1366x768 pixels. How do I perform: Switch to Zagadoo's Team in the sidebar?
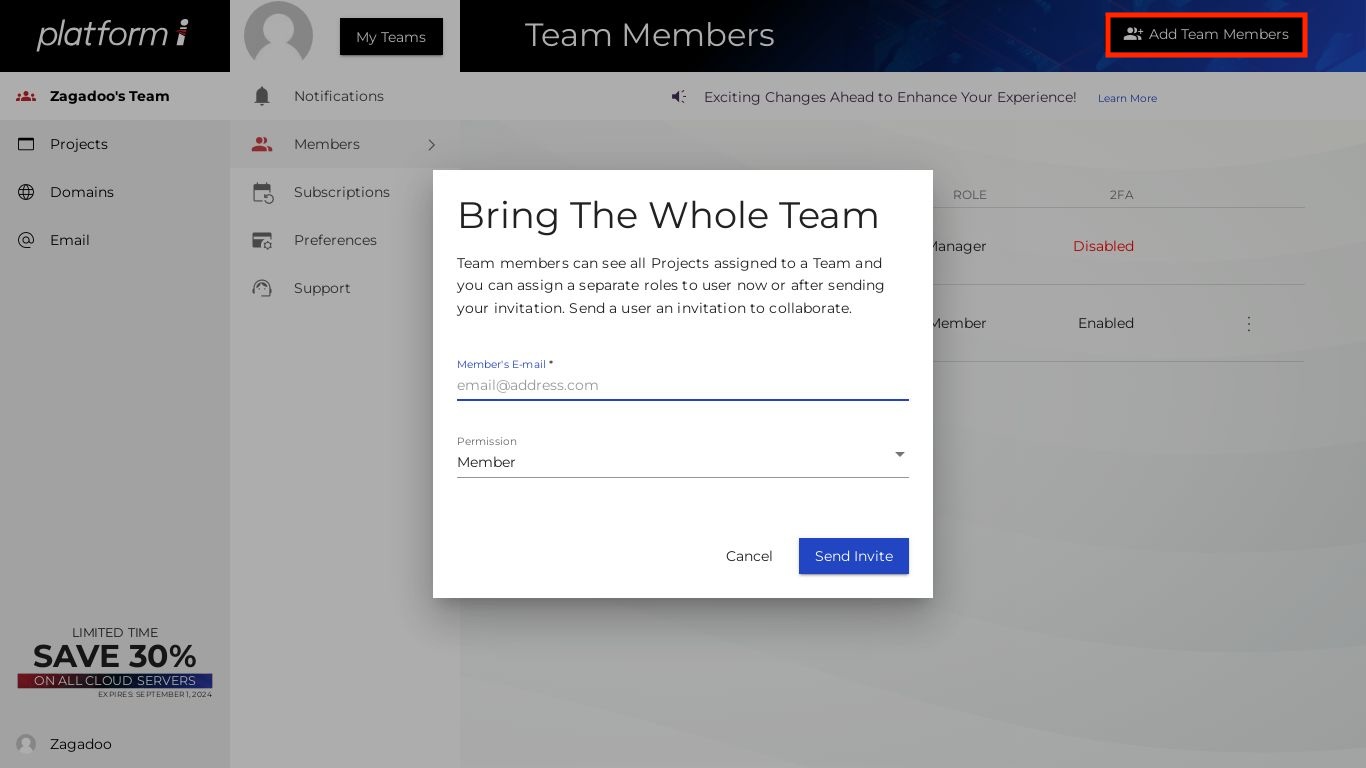pos(109,96)
